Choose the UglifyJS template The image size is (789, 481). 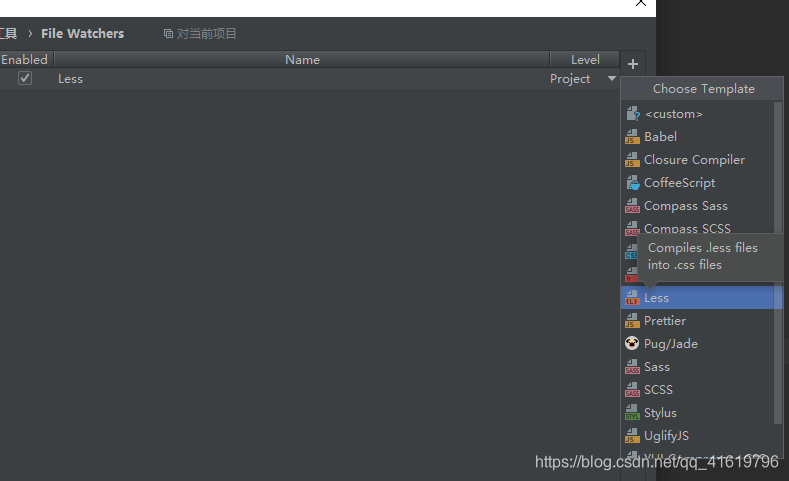[698, 436]
